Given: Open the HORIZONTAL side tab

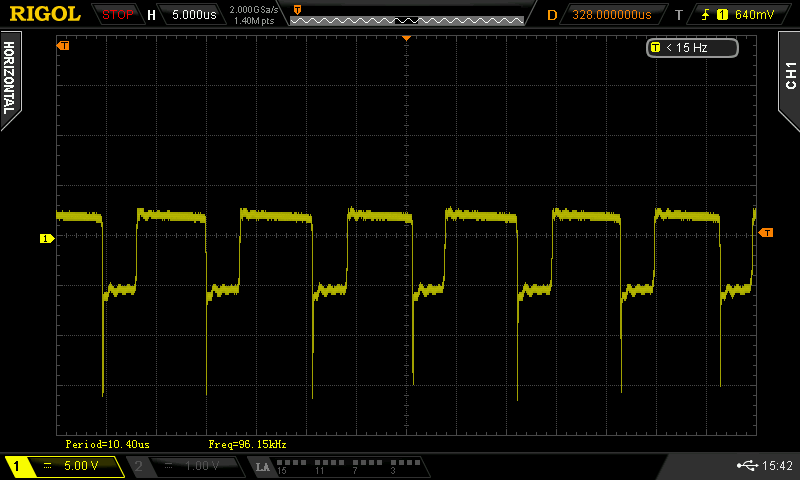Looking at the screenshot, I should pyautogui.click(x=10, y=76).
